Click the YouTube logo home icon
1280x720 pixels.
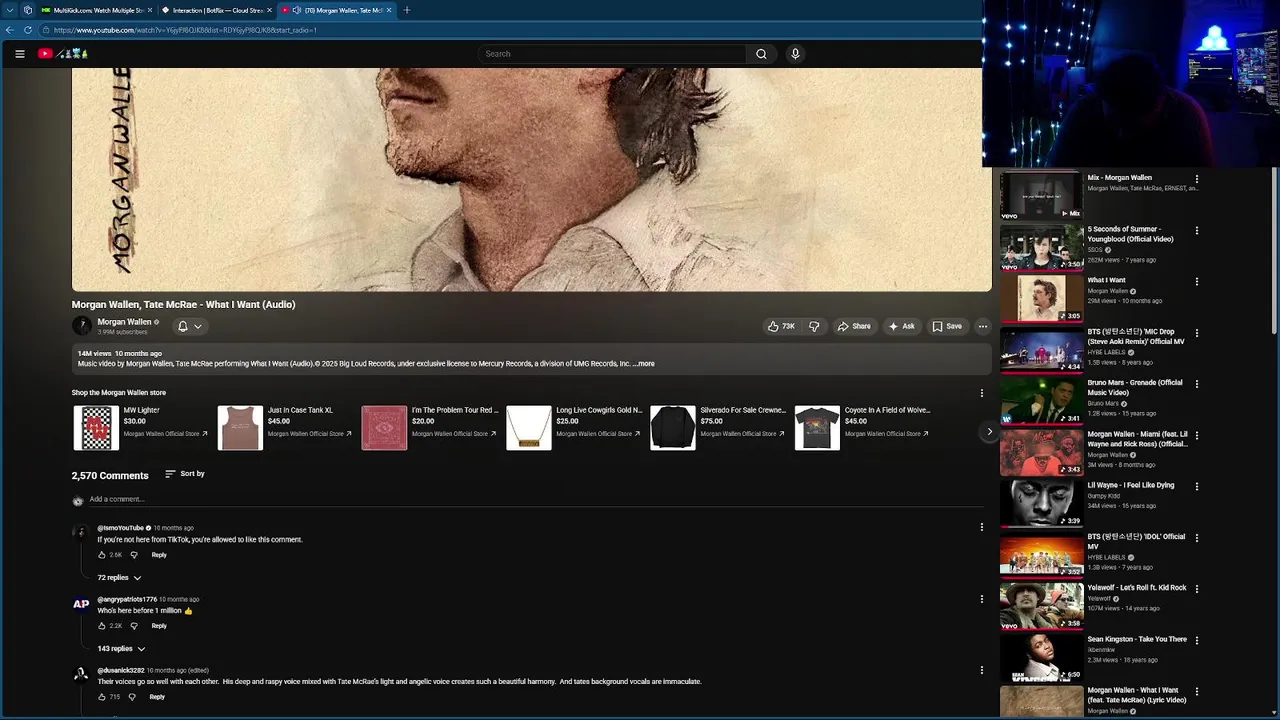pos(45,54)
